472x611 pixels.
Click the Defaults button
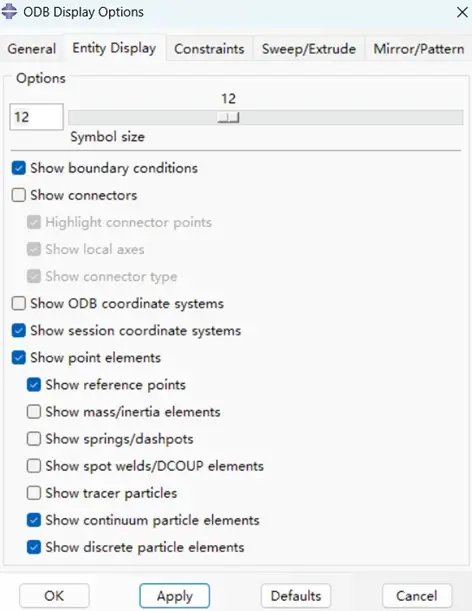(x=296, y=596)
